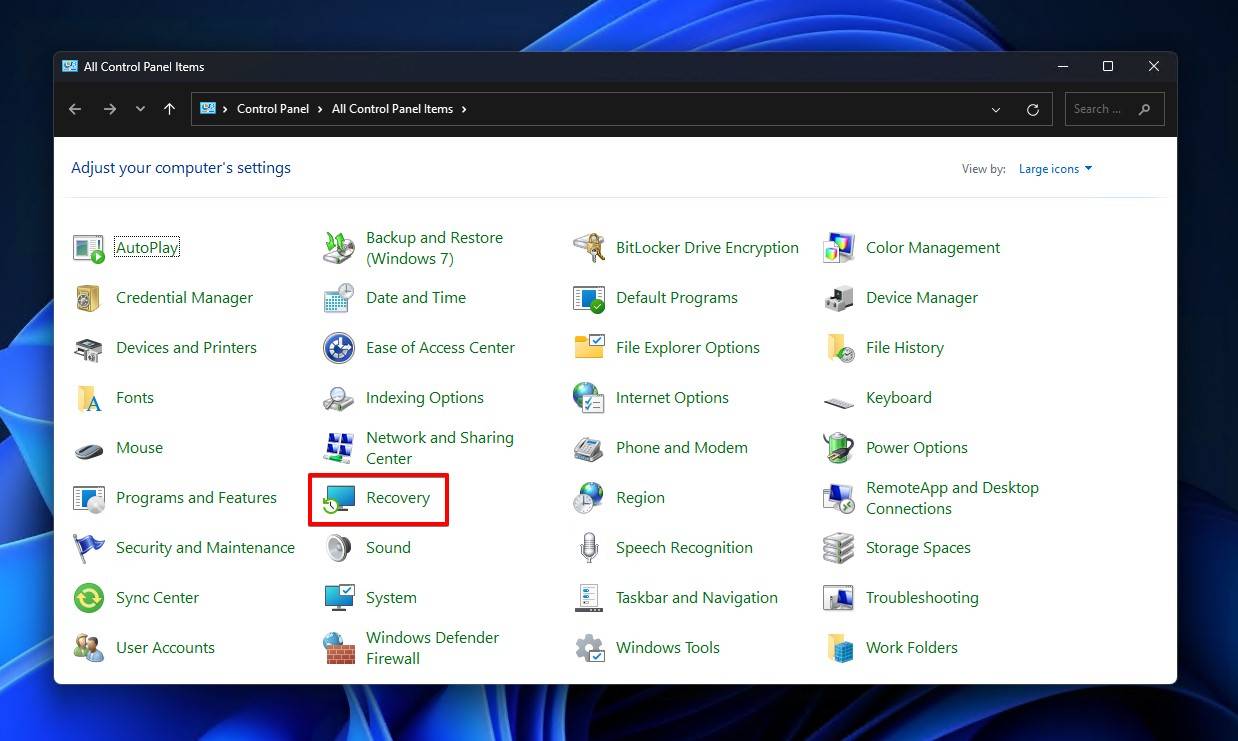Open the Phone and Modem icon

coord(589,448)
